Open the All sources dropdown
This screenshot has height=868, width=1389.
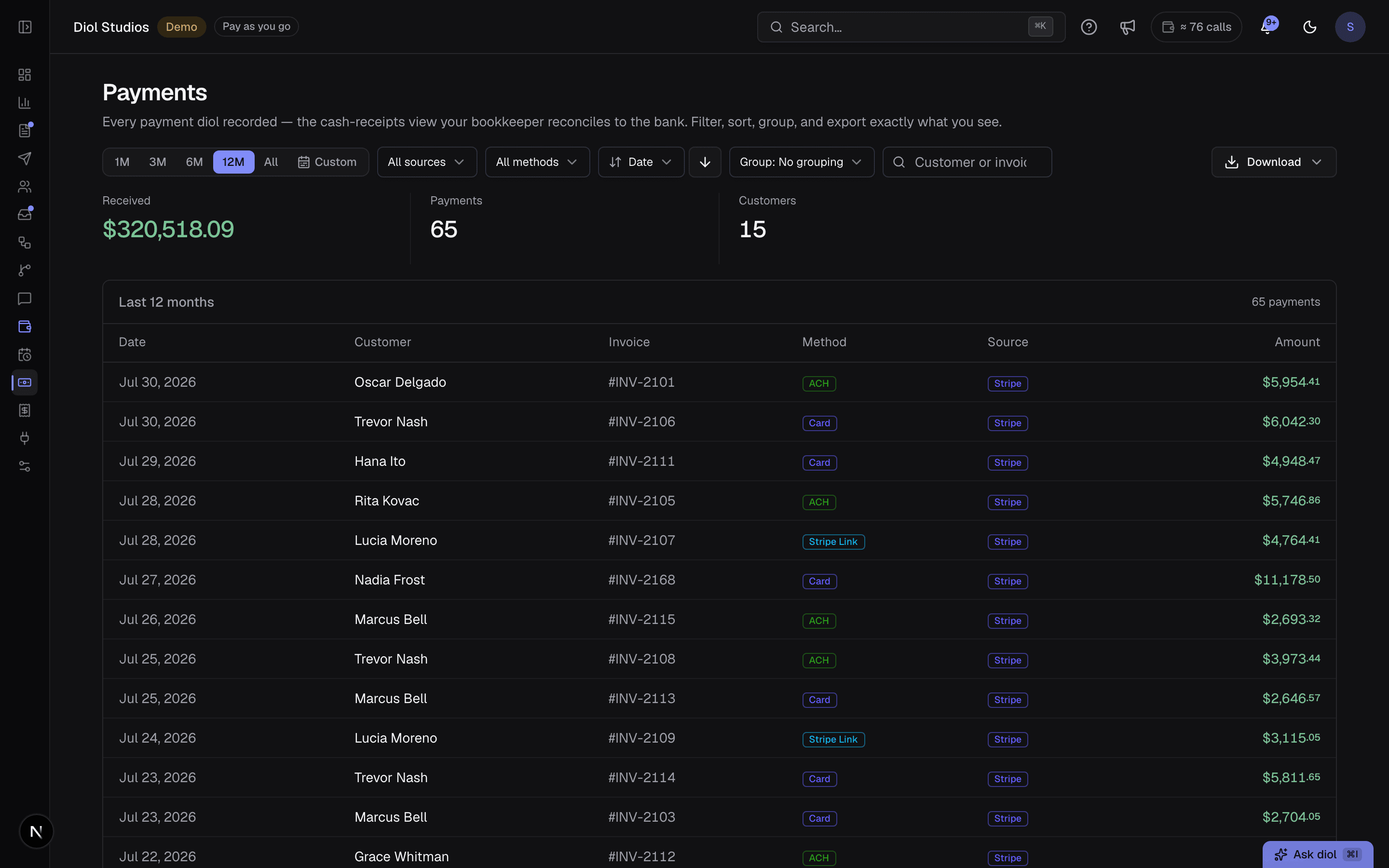tap(426, 162)
